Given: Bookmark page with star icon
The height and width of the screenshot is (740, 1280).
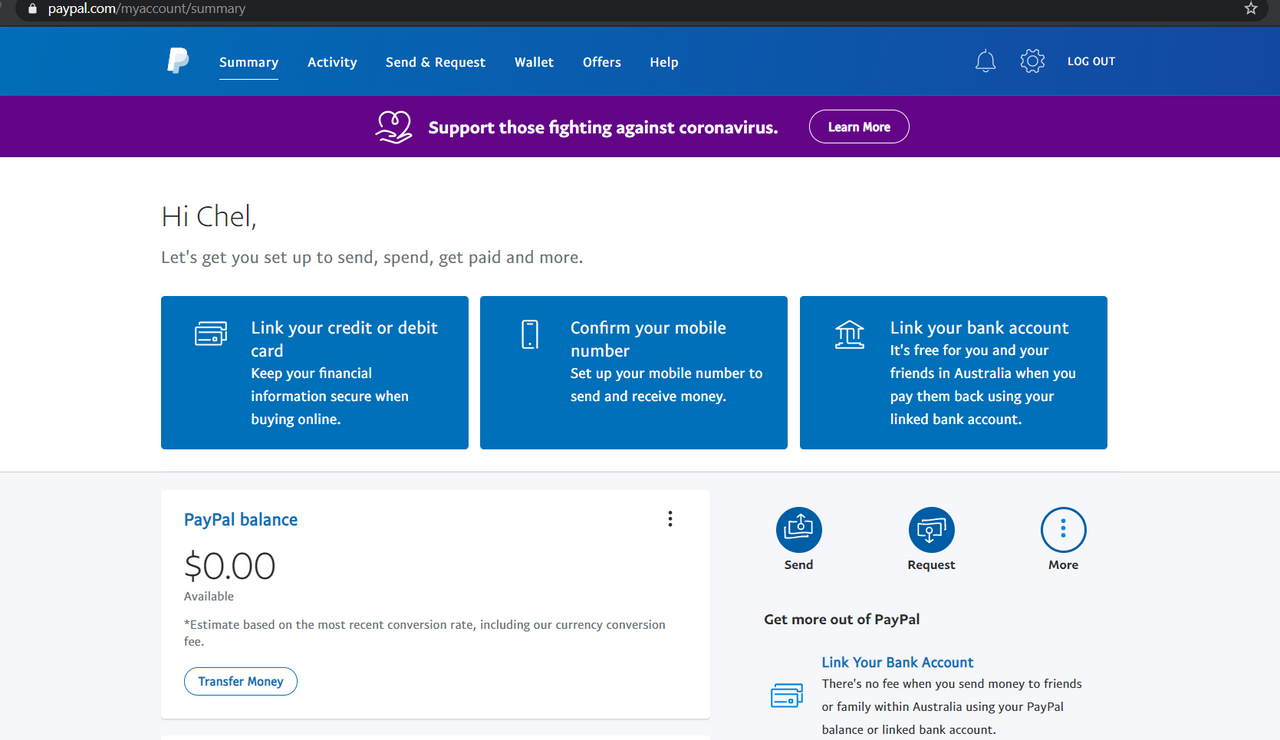Looking at the screenshot, I should [x=1250, y=9].
